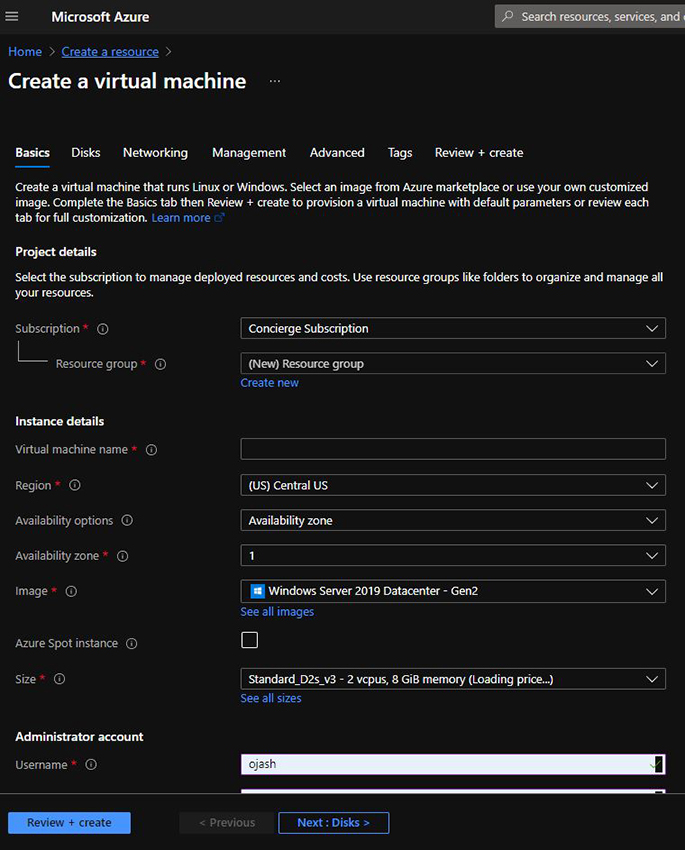Click the Next : Disks button

[333, 823]
